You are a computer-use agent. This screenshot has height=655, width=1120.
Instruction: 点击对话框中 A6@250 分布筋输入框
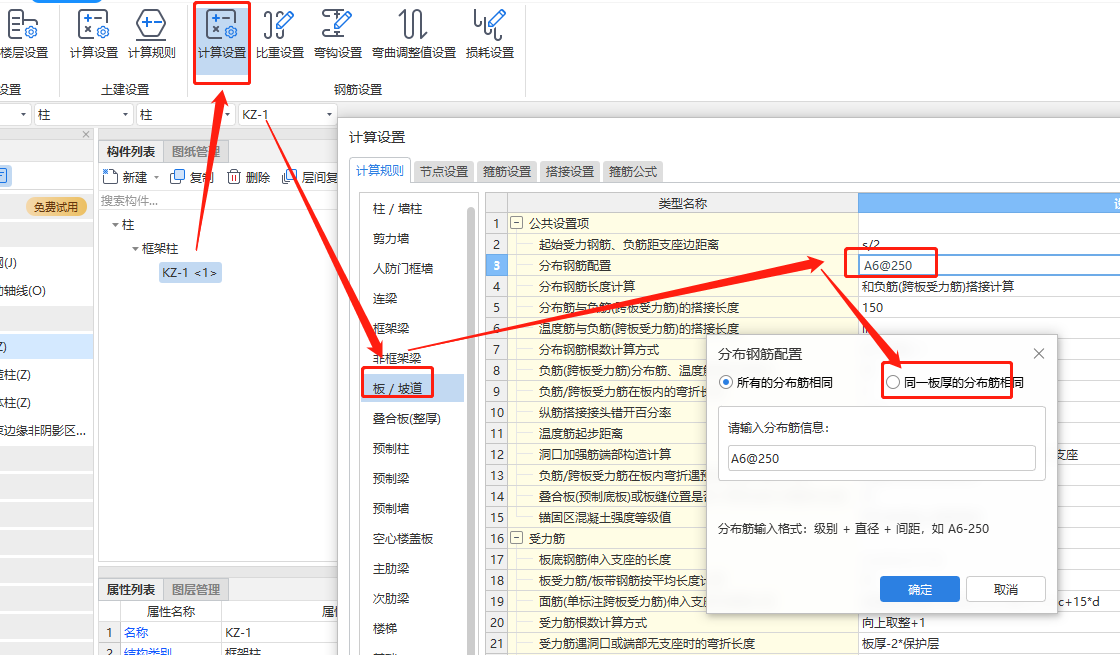click(879, 458)
